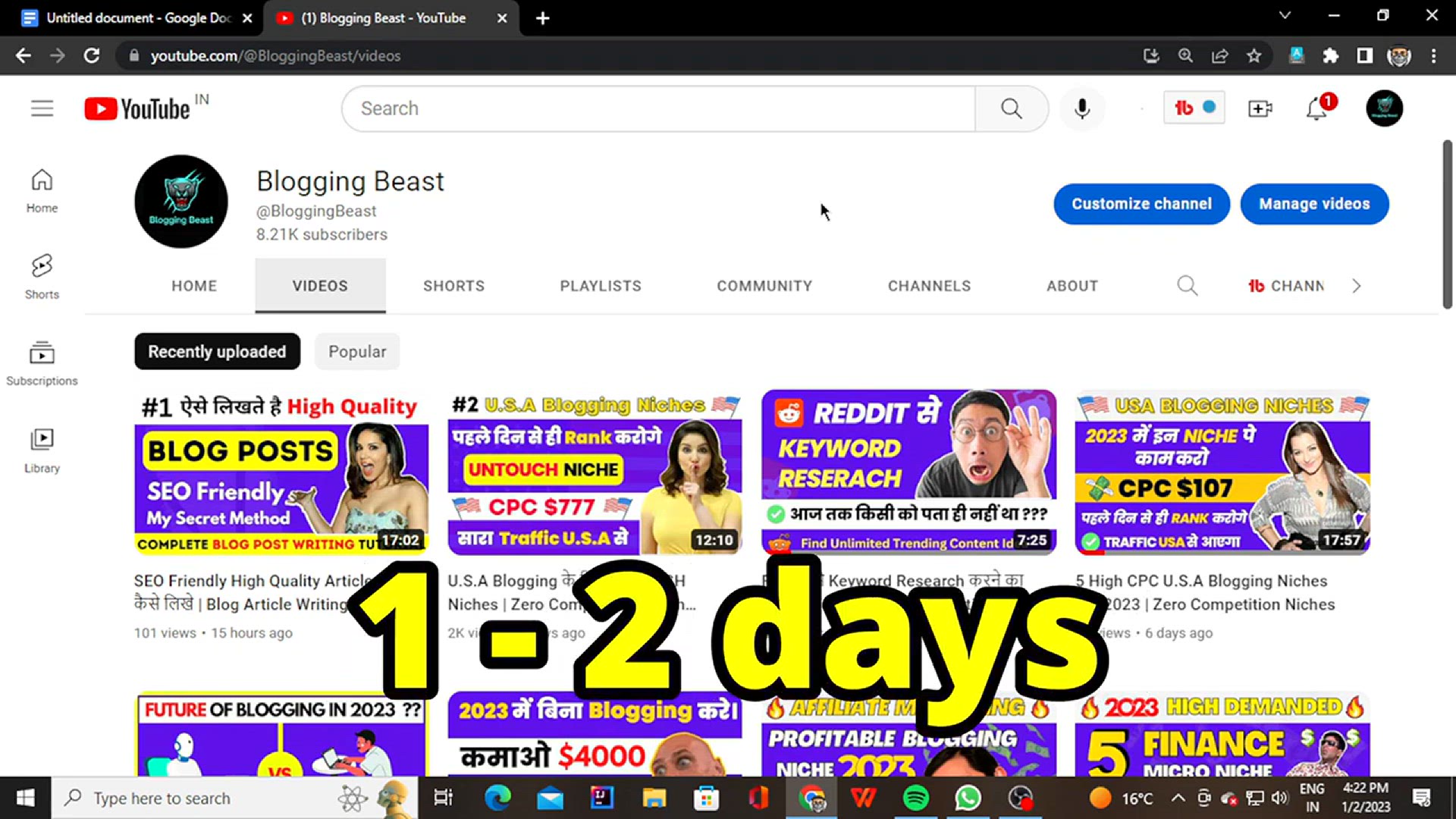Screen dimensions: 1456x819
Task: Open the Future of Blogging in 2023 thumbnail
Action: point(281,734)
